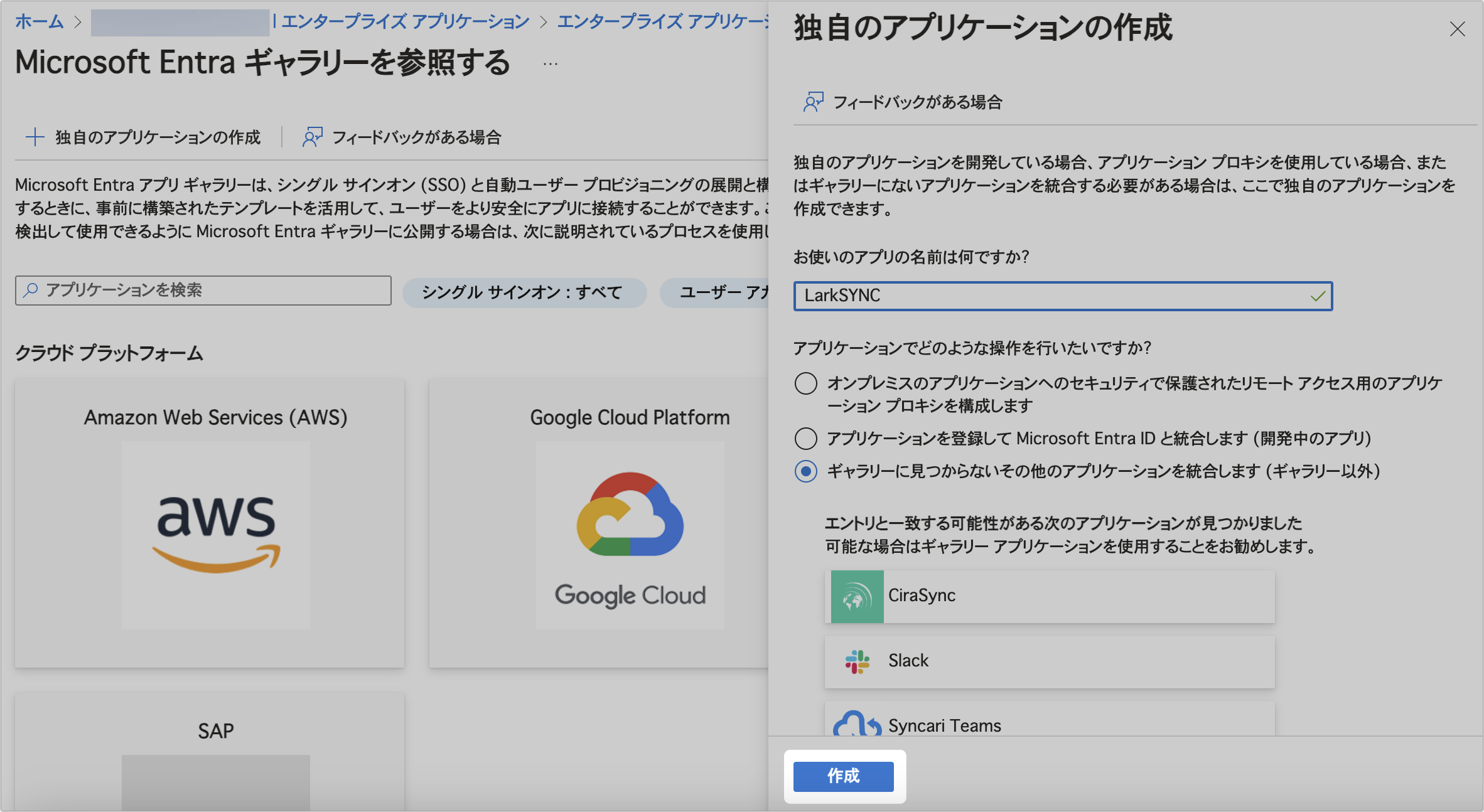Pick the Syncari Teams application icon
Image resolution: width=1484 pixels, height=812 pixels.
point(859,725)
